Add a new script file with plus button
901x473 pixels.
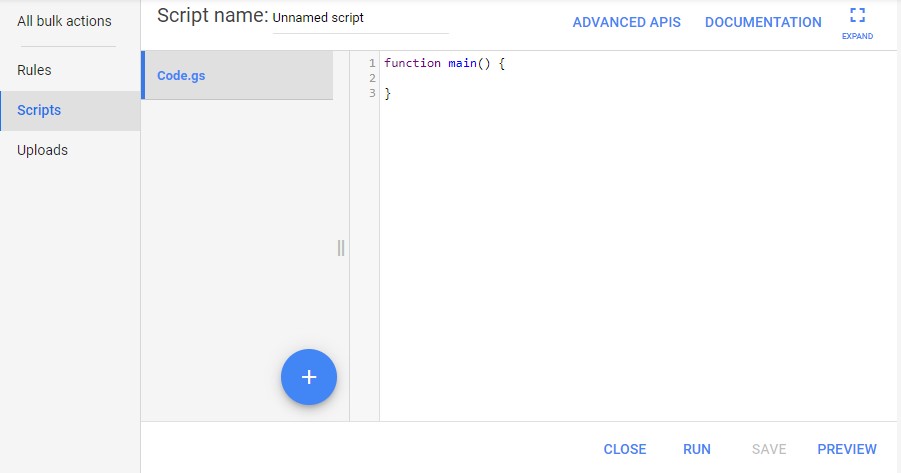(309, 377)
